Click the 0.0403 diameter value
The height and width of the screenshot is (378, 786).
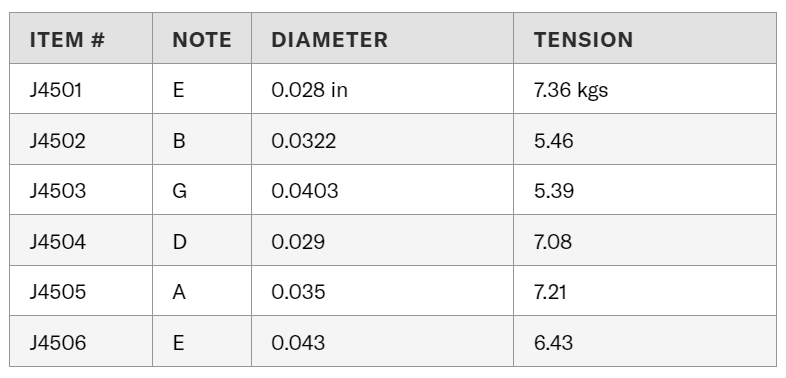pyautogui.click(x=305, y=191)
